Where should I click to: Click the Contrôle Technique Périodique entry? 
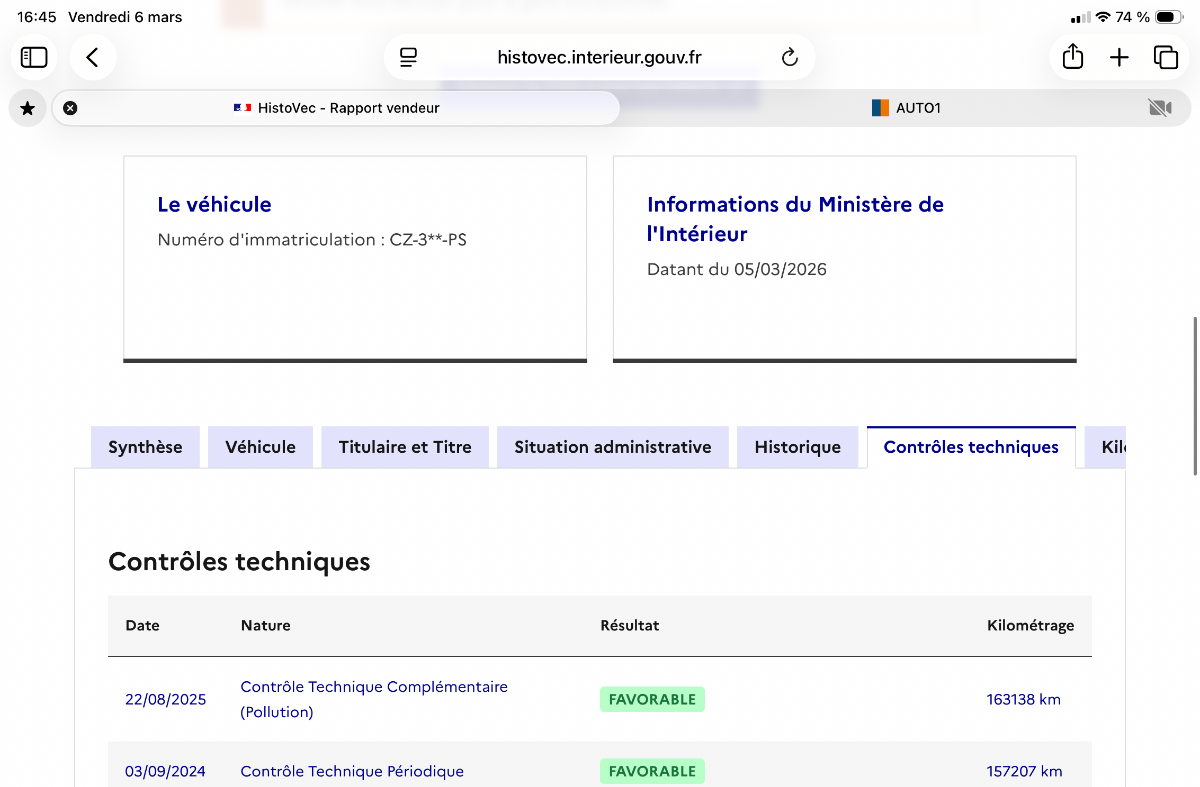click(352, 771)
